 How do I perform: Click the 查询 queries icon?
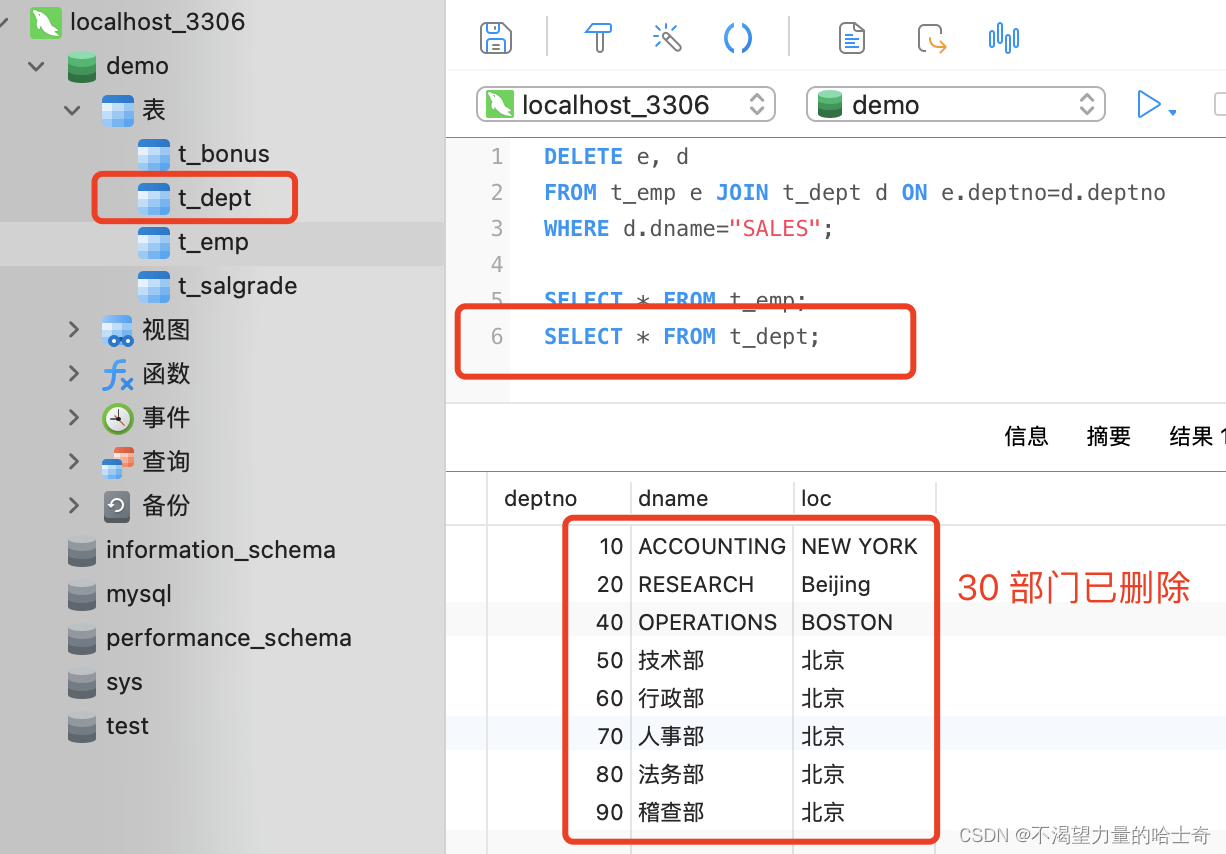(117, 462)
